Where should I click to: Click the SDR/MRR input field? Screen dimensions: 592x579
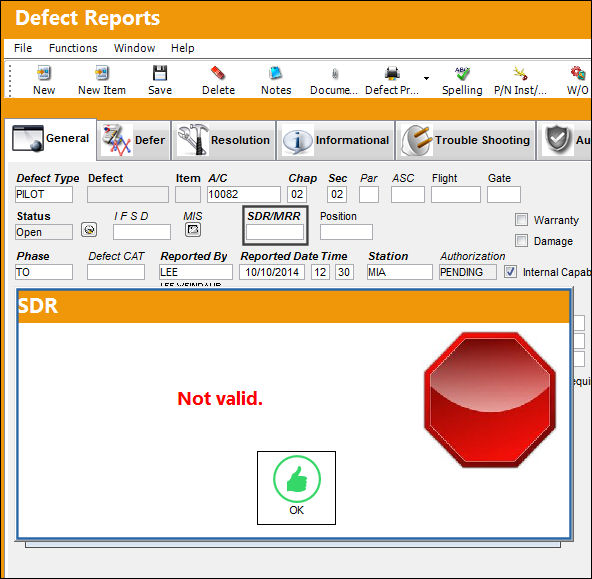[275, 232]
